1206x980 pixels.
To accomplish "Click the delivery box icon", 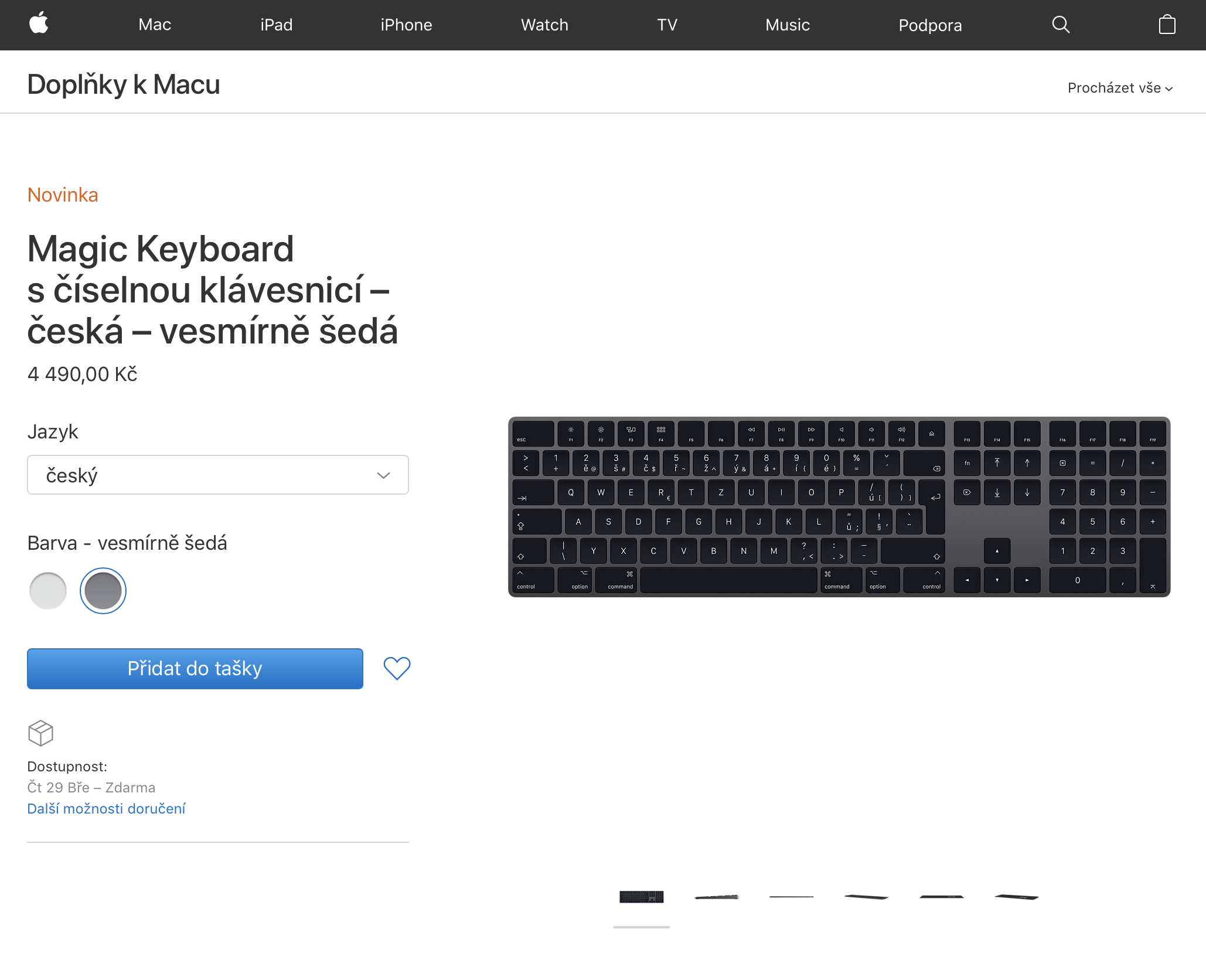I will click(40, 733).
